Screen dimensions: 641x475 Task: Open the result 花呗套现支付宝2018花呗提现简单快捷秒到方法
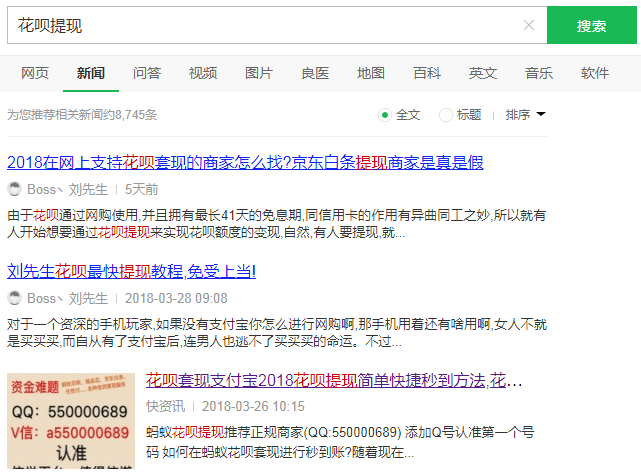[x=334, y=381]
